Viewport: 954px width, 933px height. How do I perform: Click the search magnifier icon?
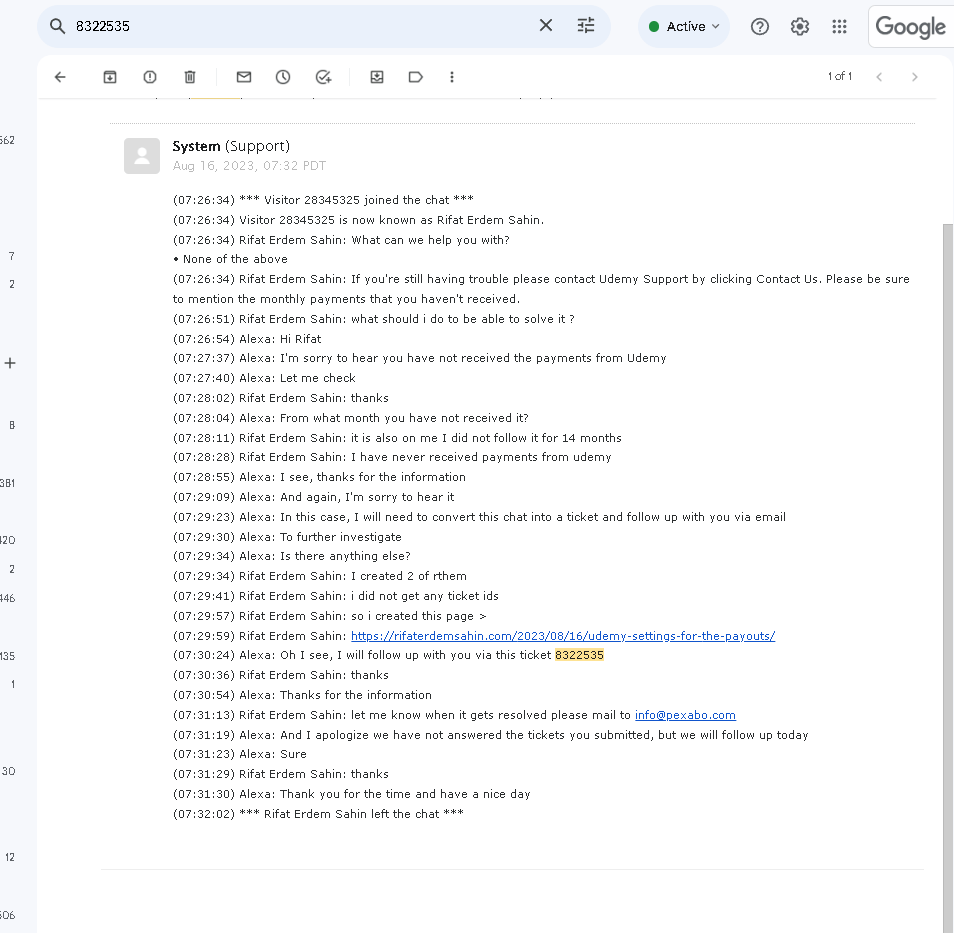[x=57, y=26]
